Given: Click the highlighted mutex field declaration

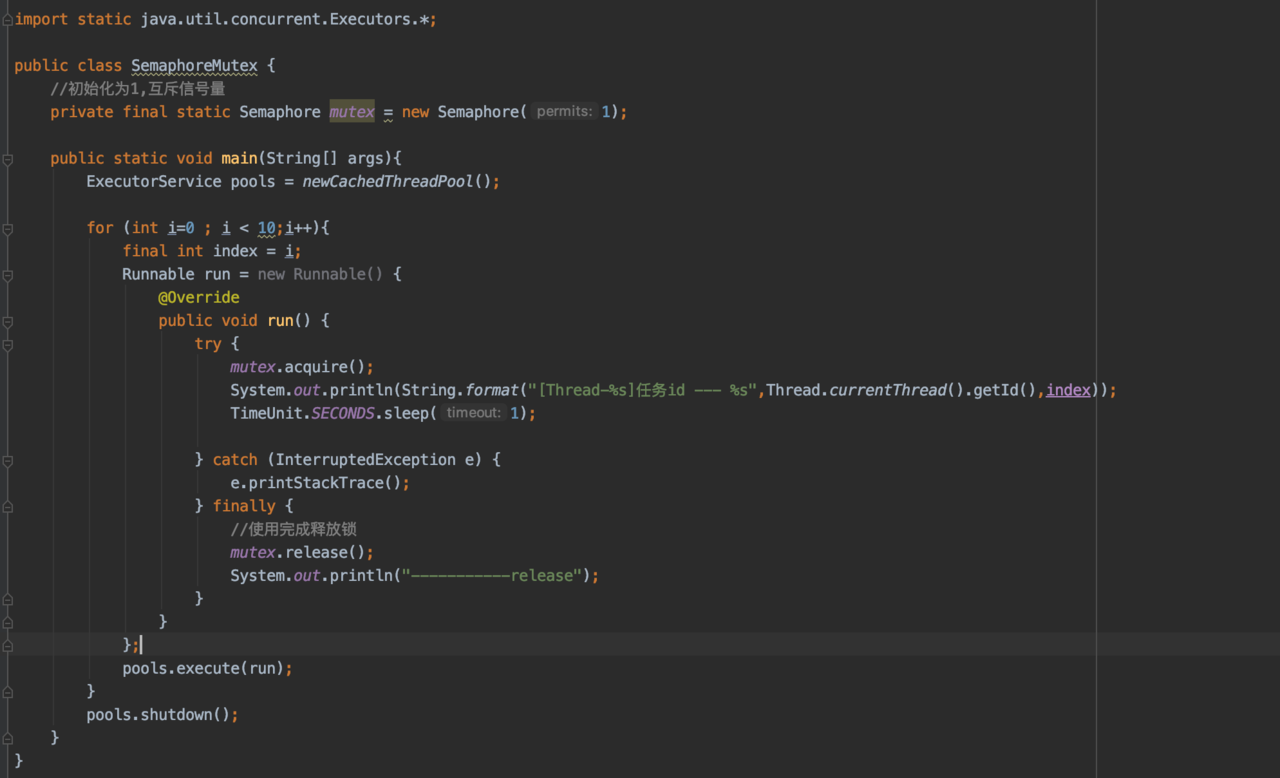Looking at the screenshot, I should pyautogui.click(x=352, y=112).
